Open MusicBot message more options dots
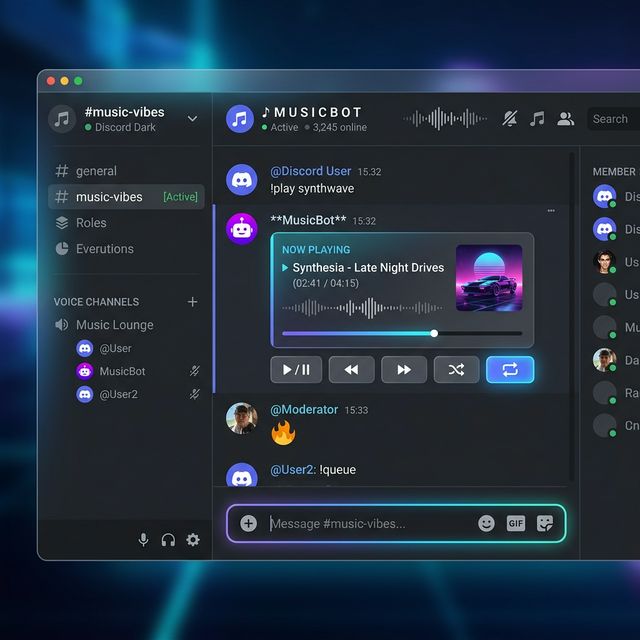 (551, 211)
